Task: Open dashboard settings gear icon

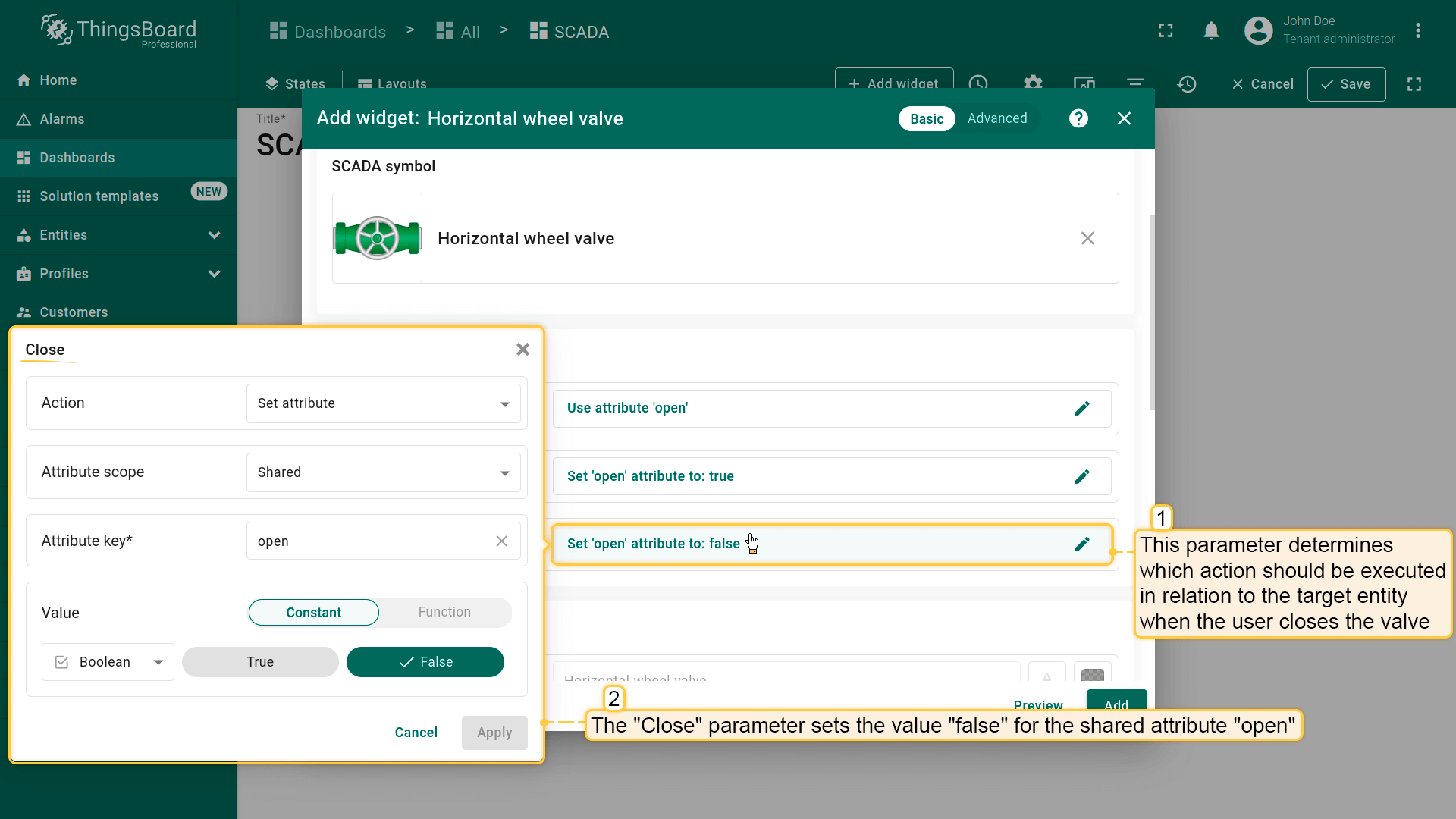Action: tap(1033, 83)
